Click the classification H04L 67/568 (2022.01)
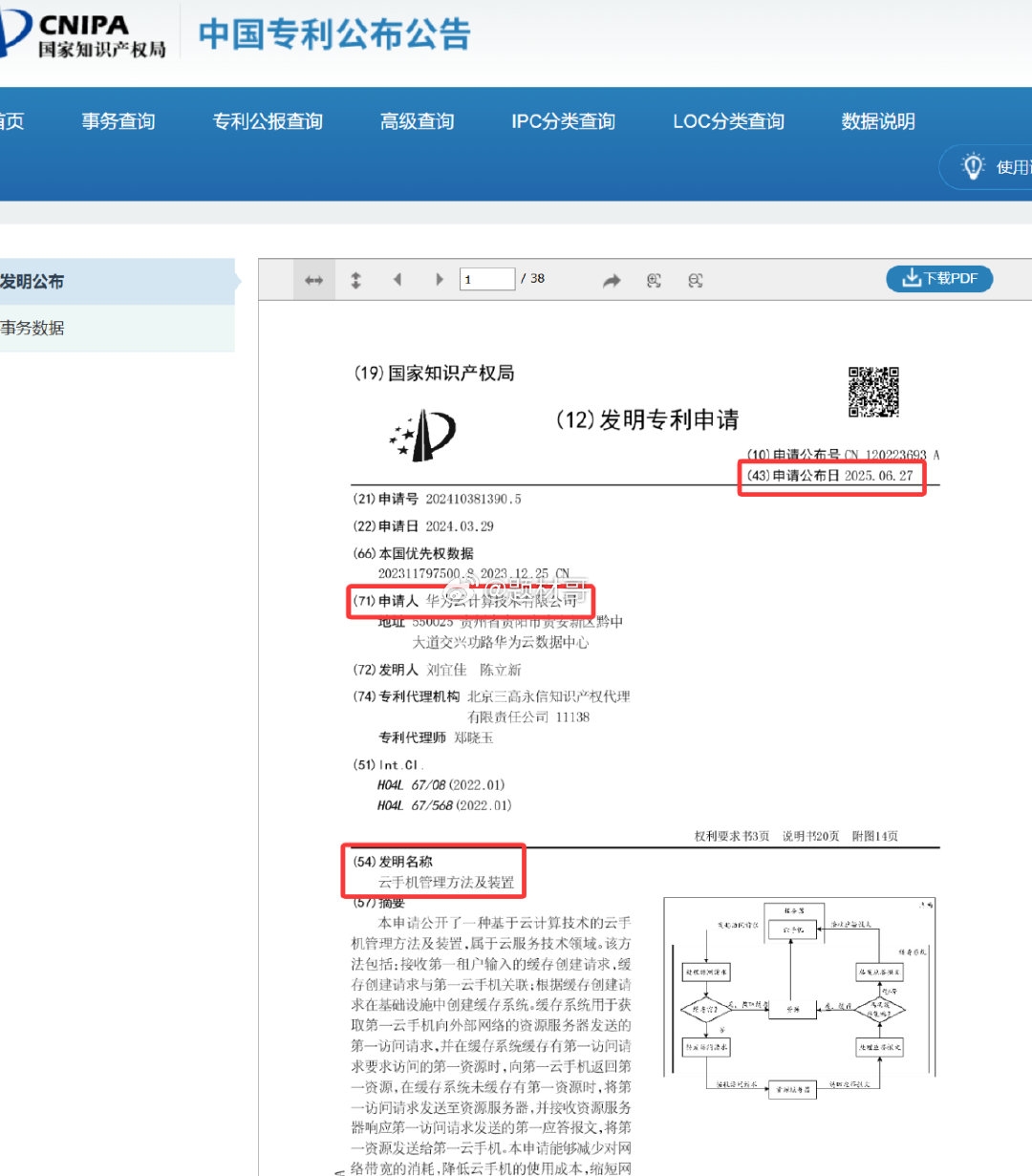 click(444, 805)
